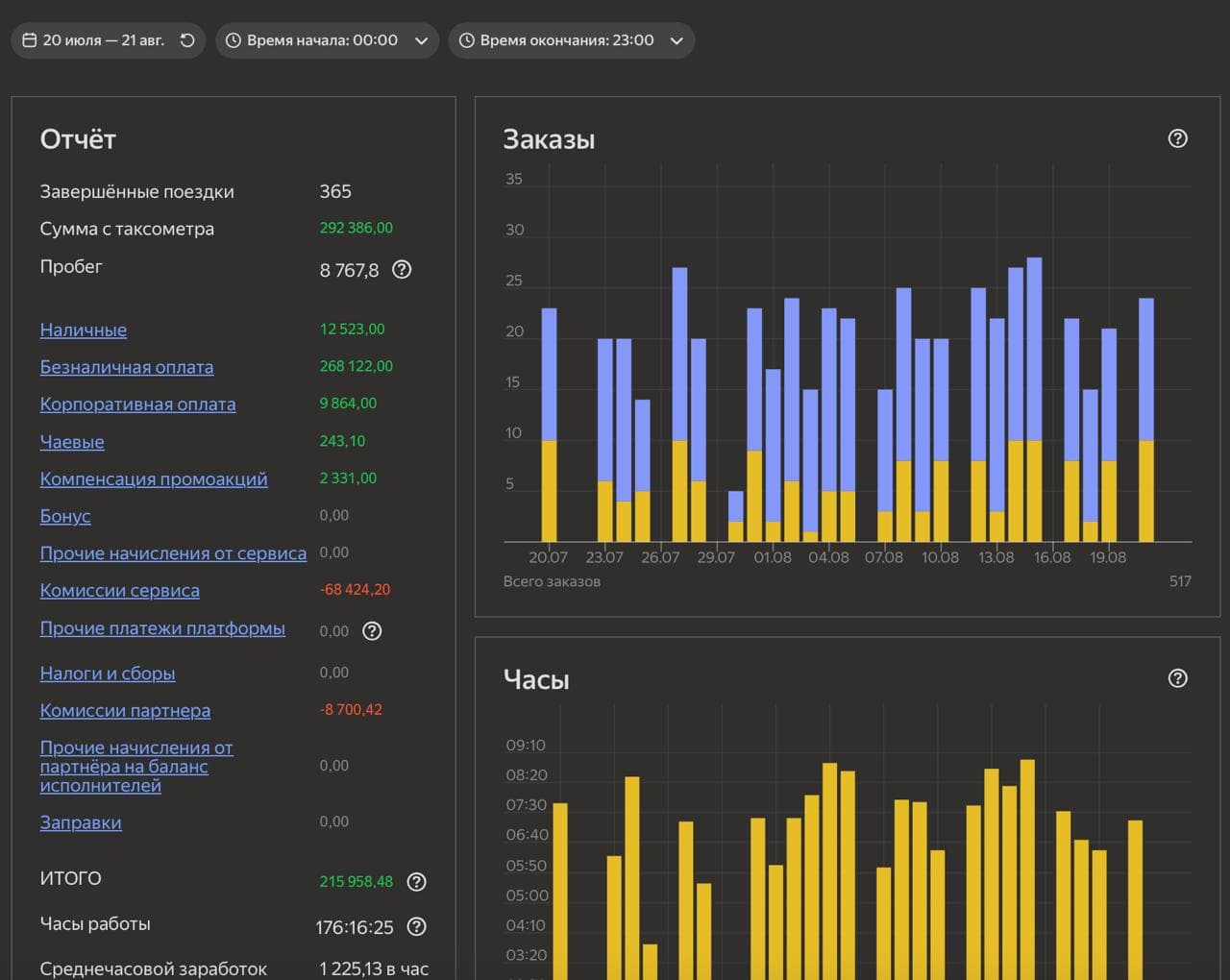Screen dimensions: 1230x980
Task: Open the Компенсация промоакций link
Action: (154, 478)
